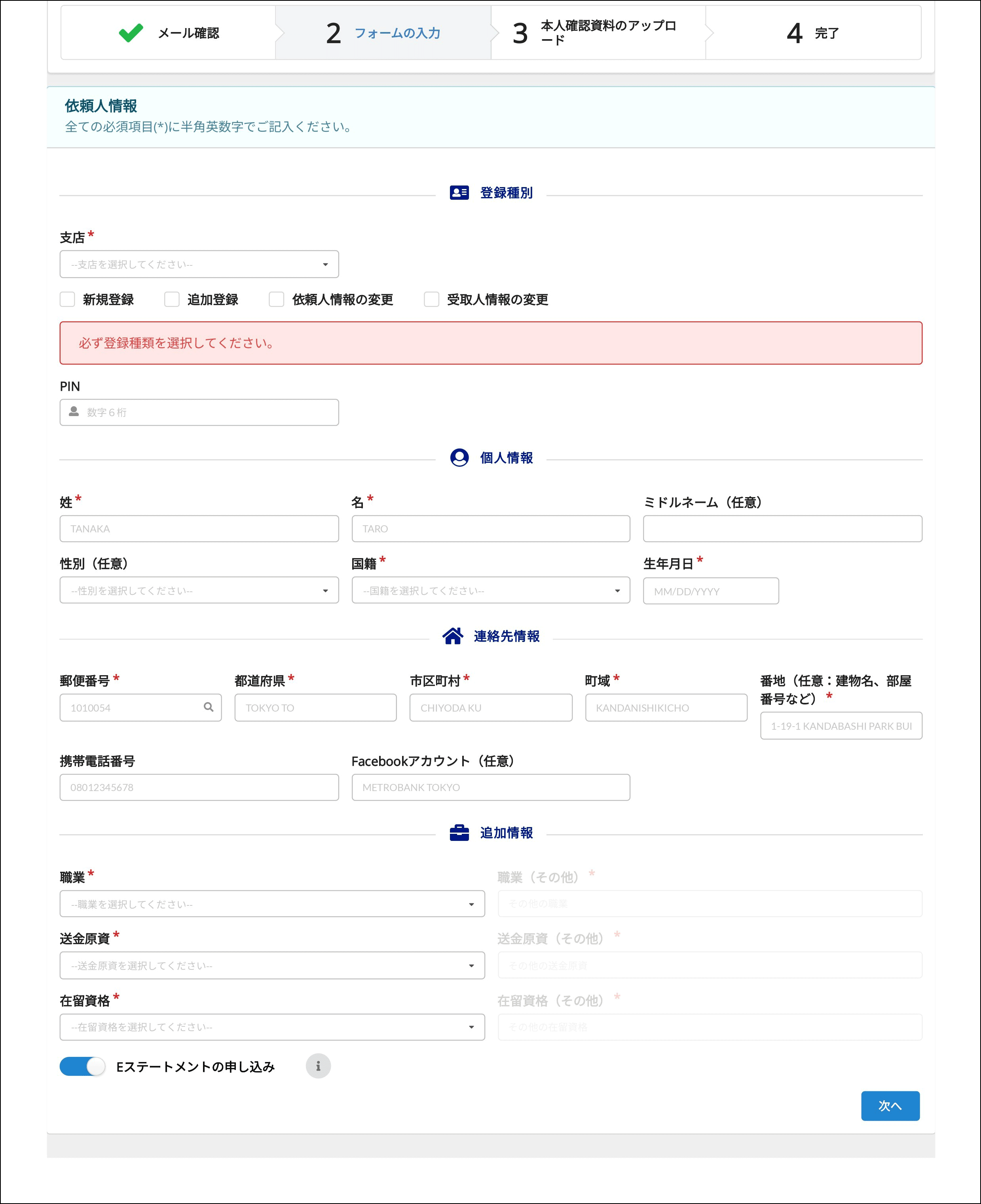Image resolution: width=981 pixels, height=1204 pixels.
Task: Click the 登録種別 ID card icon
Action: pyautogui.click(x=459, y=192)
